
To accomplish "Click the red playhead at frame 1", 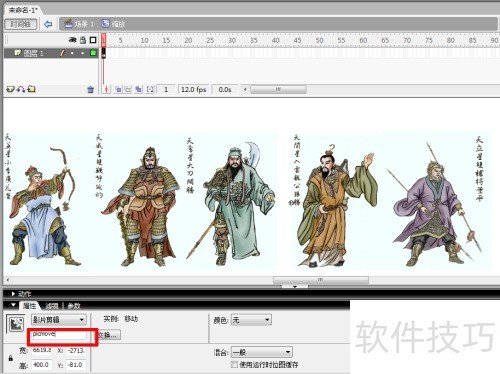I will [104, 40].
